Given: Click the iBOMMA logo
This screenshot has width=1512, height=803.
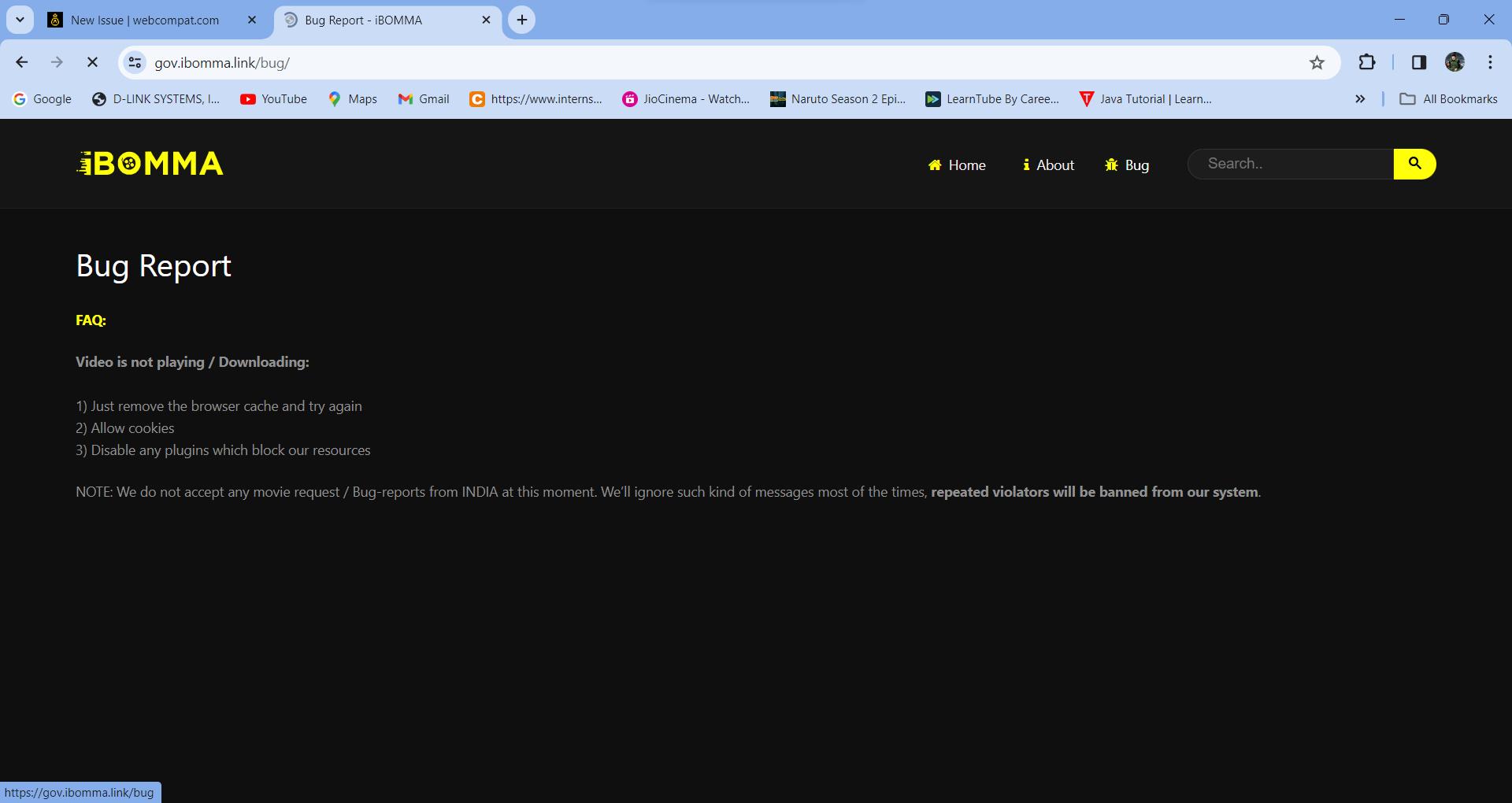Looking at the screenshot, I should (x=150, y=163).
